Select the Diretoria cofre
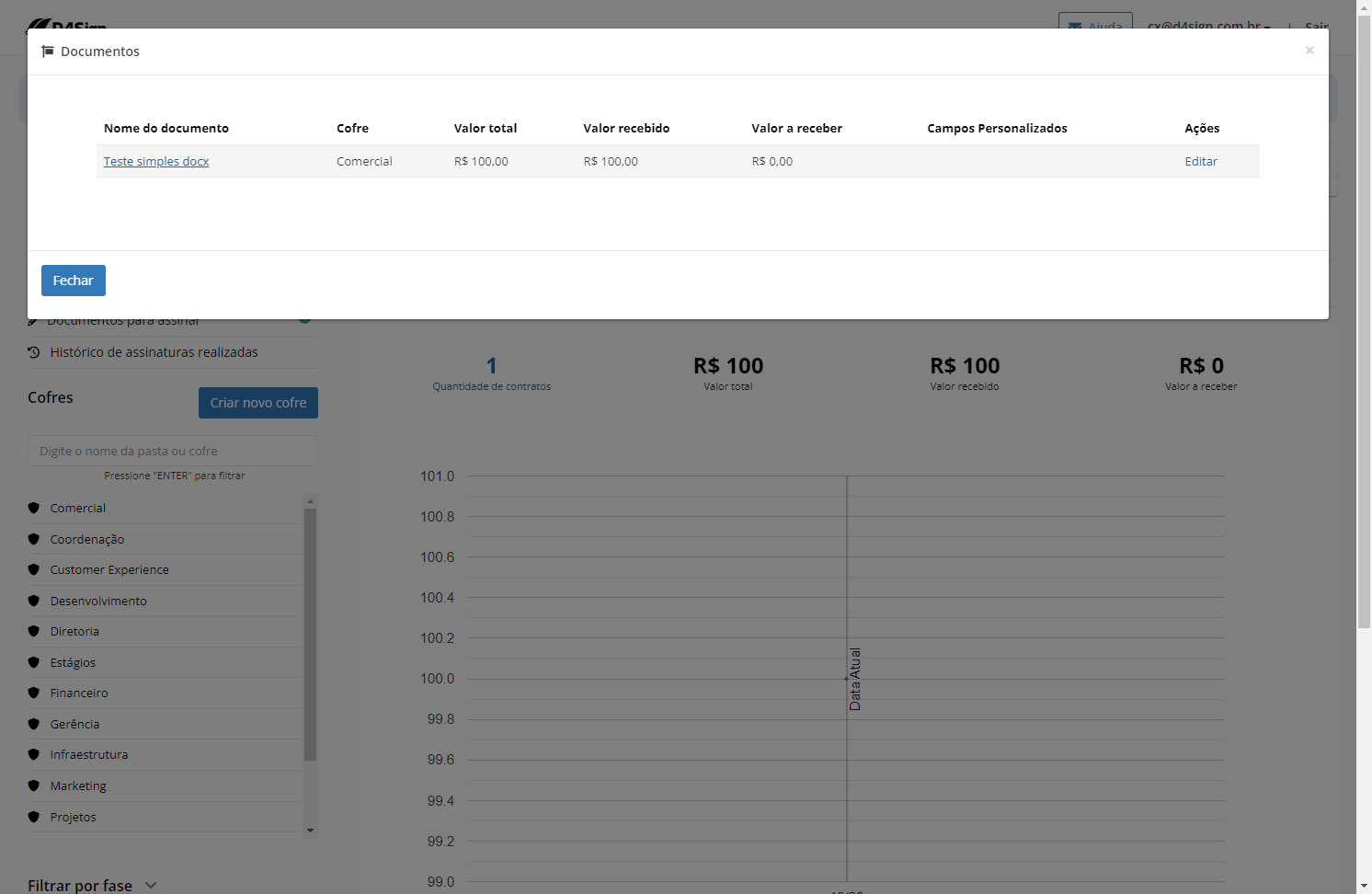1372x894 pixels. pos(74,632)
